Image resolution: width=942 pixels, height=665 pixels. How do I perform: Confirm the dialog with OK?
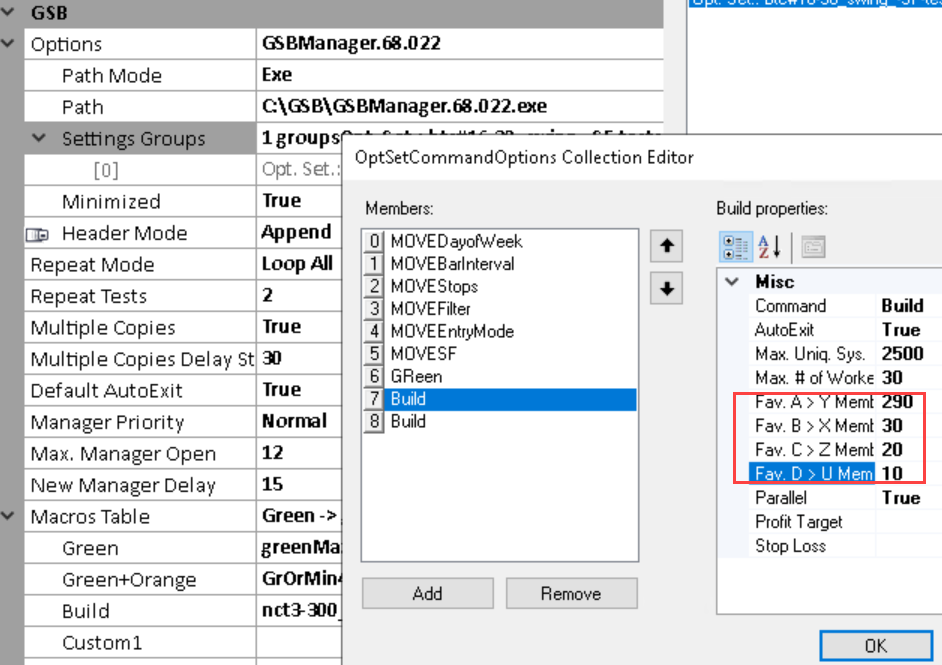tap(874, 645)
